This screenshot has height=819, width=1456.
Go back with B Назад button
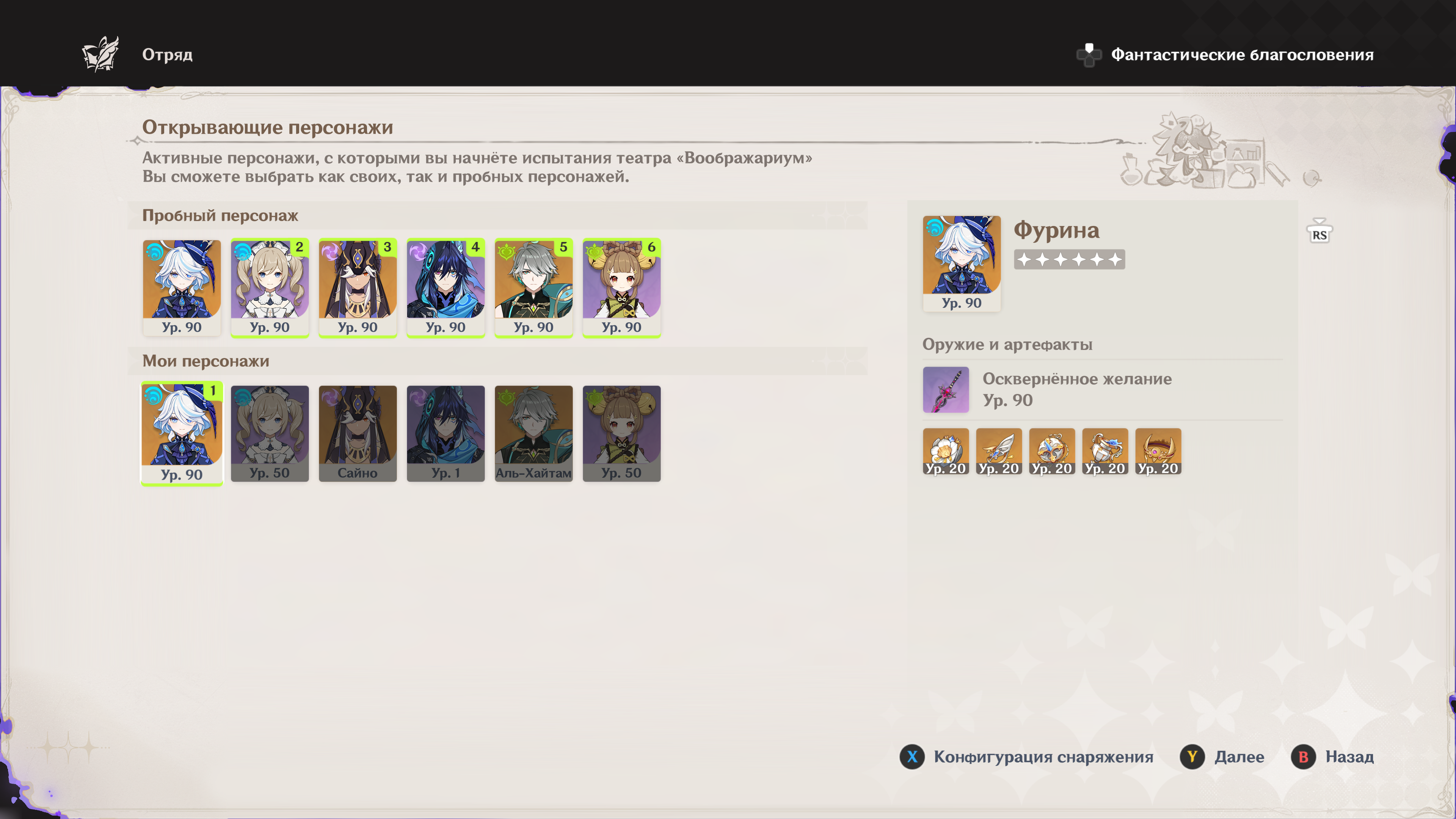[1332, 757]
